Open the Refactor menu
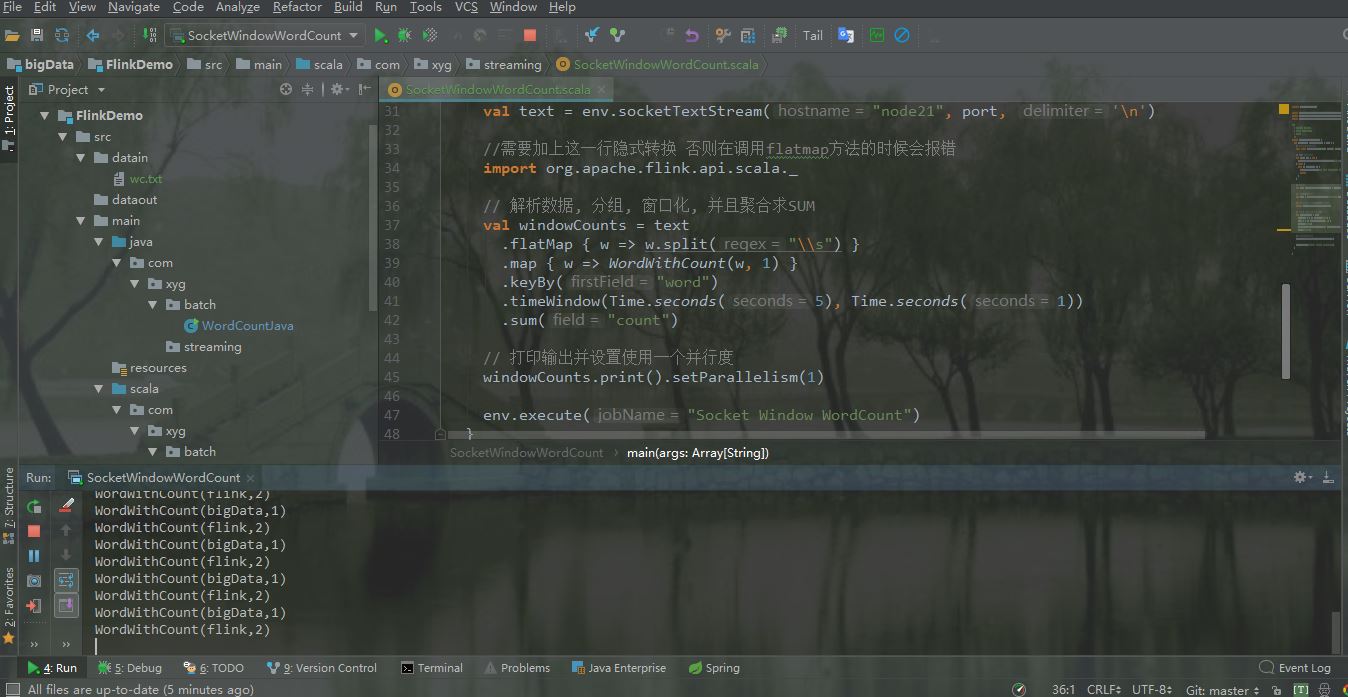Image resolution: width=1348 pixels, height=697 pixels. (x=297, y=7)
